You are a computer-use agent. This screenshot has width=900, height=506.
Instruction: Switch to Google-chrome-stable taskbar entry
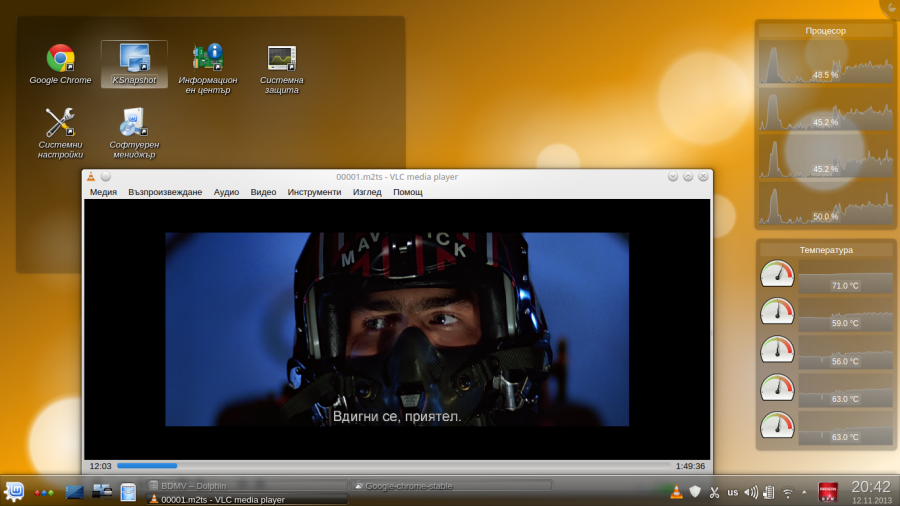[450, 485]
